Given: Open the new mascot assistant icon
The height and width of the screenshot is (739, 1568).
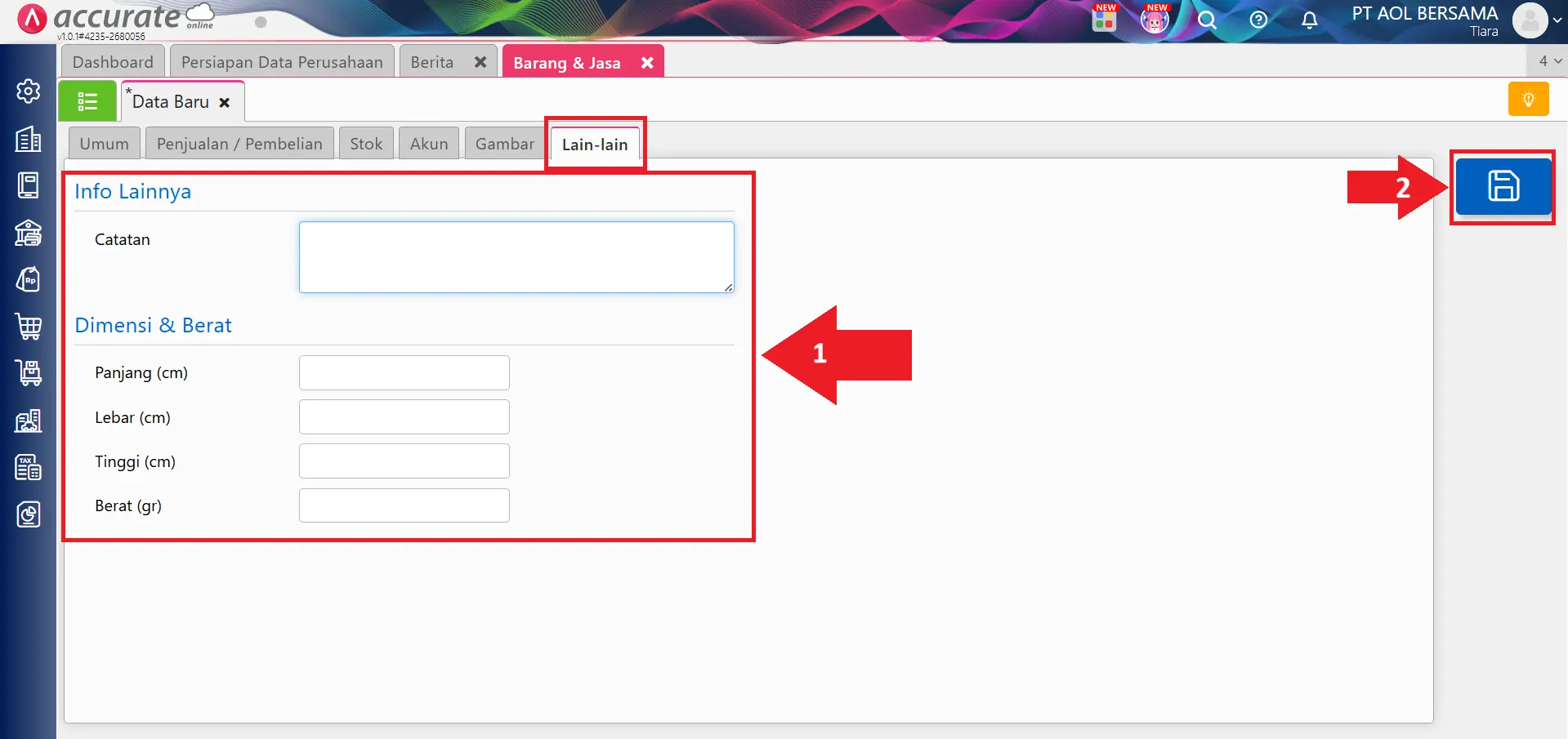Looking at the screenshot, I should coord(1155,19).
